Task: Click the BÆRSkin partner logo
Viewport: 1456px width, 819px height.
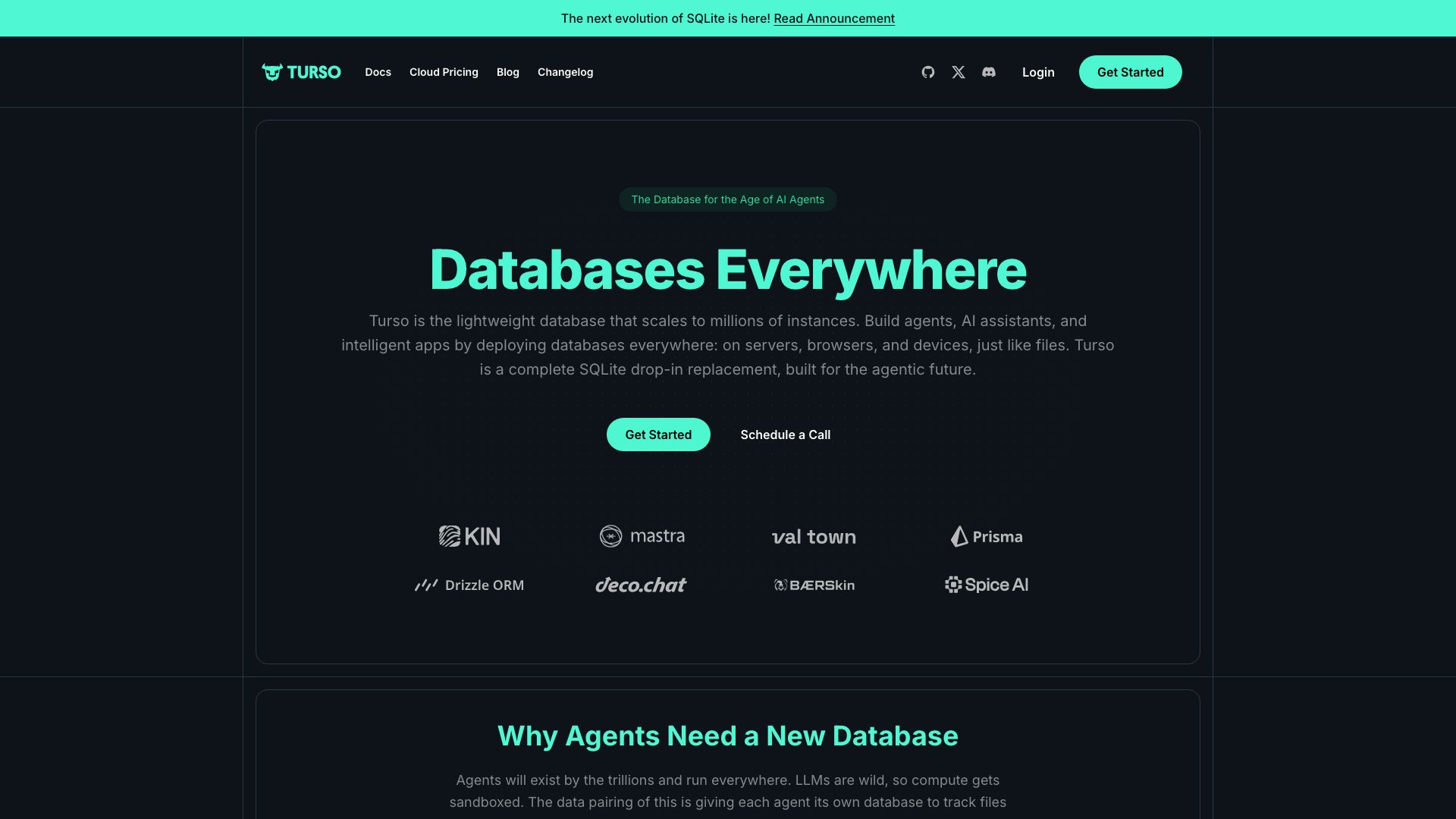Action: 814,585
